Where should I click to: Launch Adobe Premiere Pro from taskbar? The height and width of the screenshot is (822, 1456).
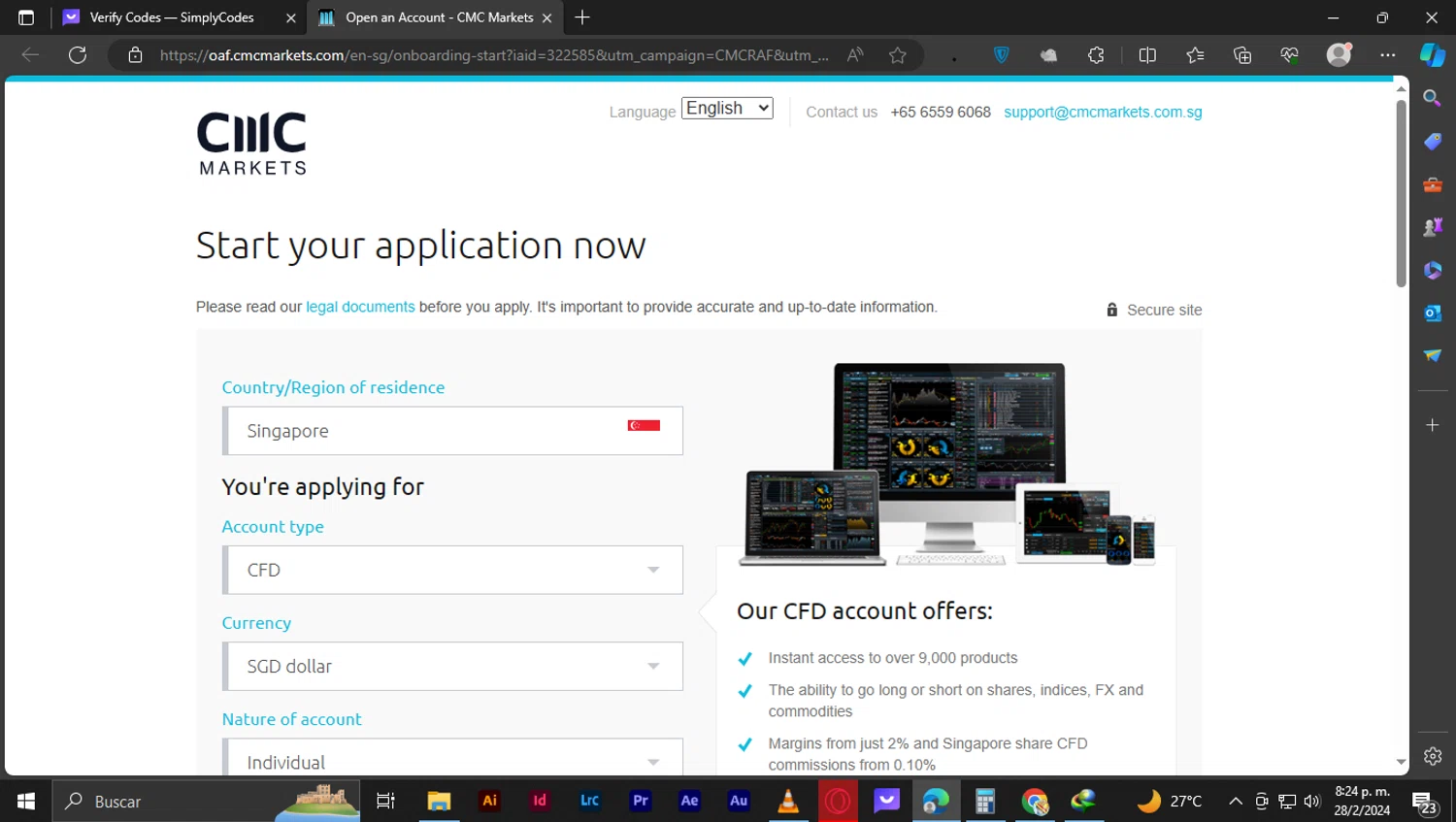pyautogui.click(x=640, y=801)
